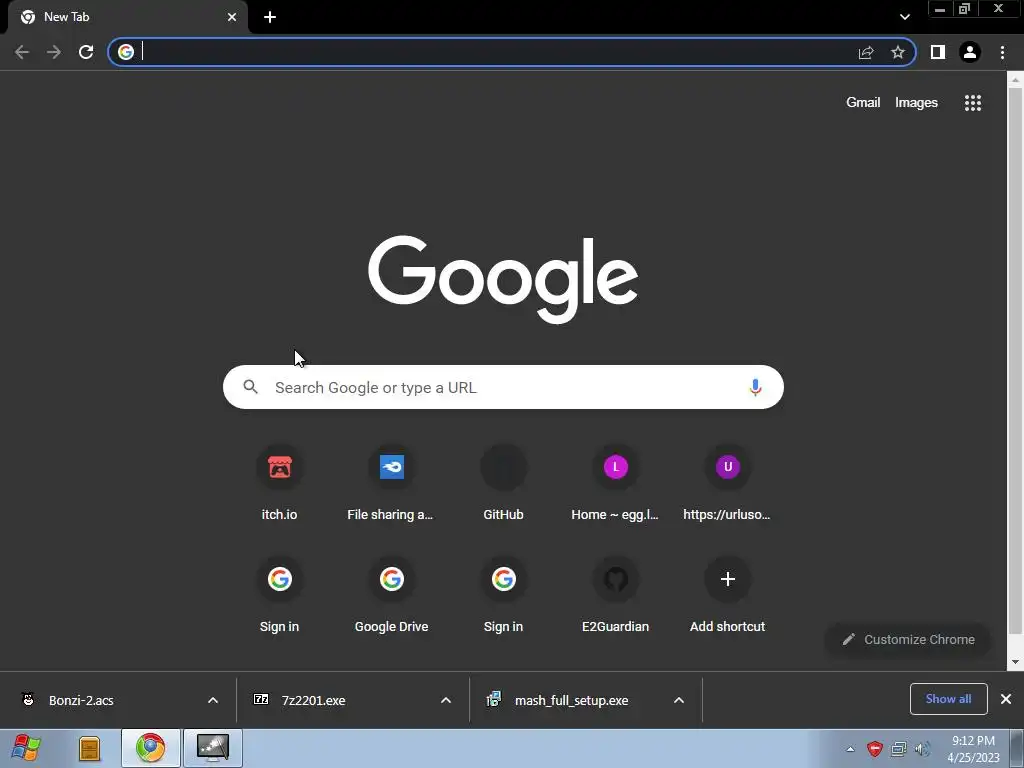Expand options for 7z2201.exe download
The image size is (1024, 768).
point(446,700)
